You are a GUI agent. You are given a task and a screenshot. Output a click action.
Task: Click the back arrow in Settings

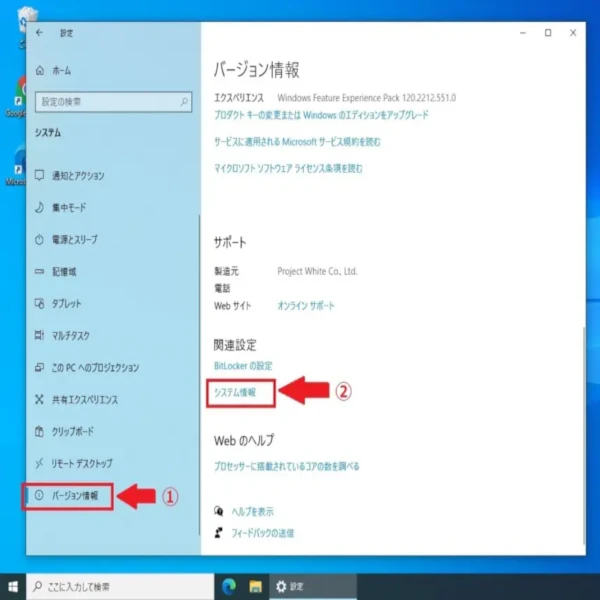[39, 33]
